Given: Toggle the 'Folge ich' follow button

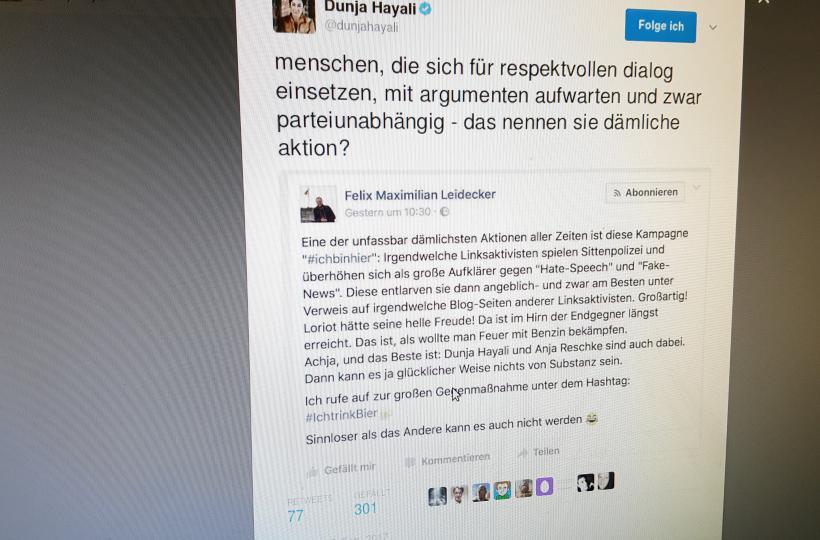Looking at the screenshot, I should click(x=660, y=26).
